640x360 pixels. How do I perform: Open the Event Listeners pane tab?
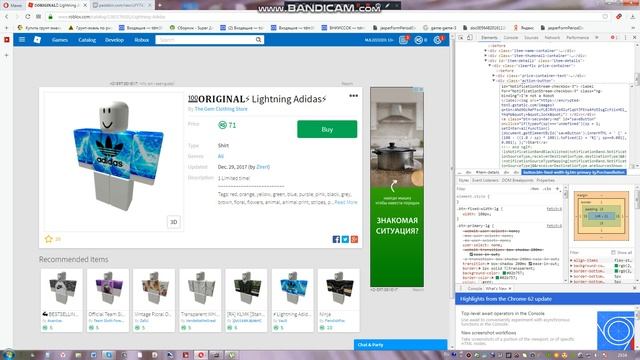click(485, 180)
